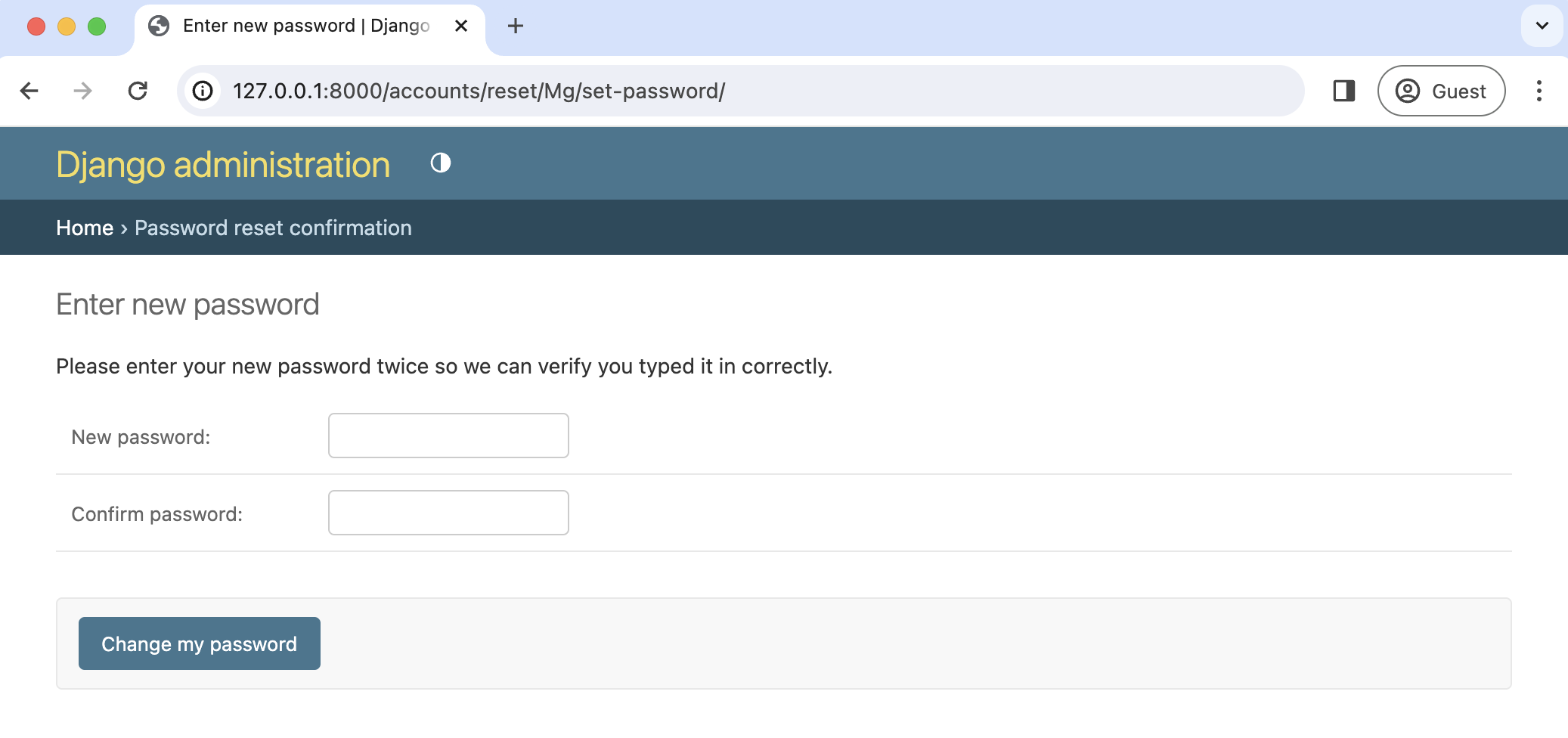This screenshot has width=1568, height=738.
Task: Click the New password field
Action: click(448, 436)
